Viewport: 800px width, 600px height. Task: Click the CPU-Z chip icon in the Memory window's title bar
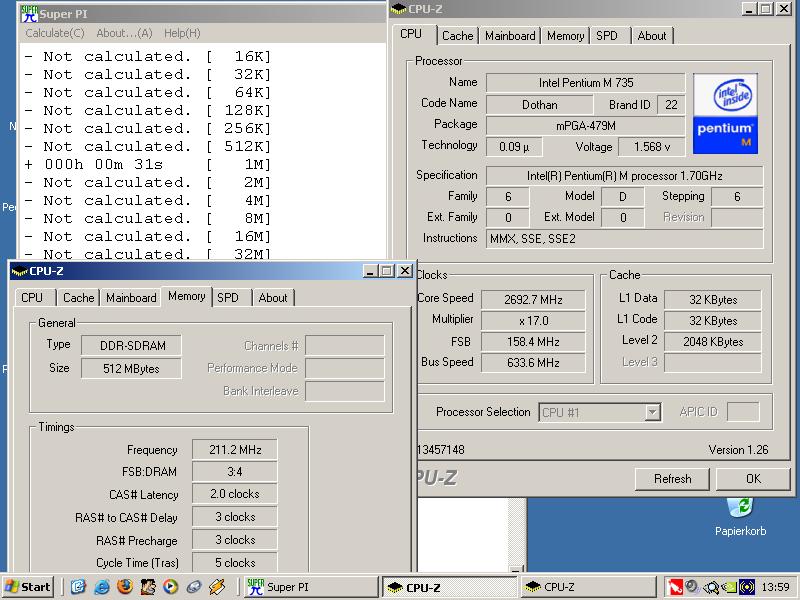point(19,271)
